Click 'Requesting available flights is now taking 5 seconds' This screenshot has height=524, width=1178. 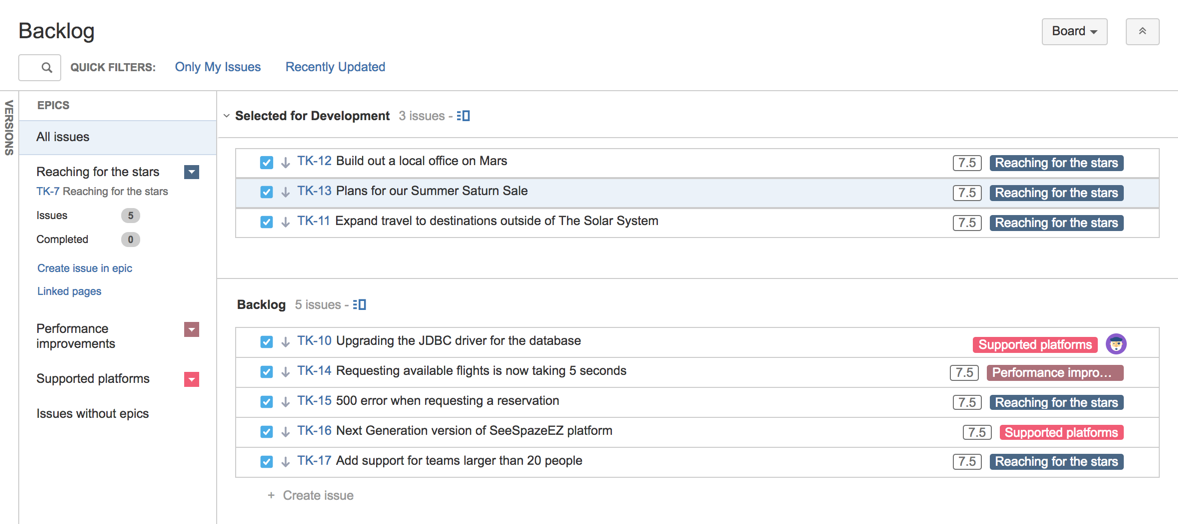coord(481,371)
